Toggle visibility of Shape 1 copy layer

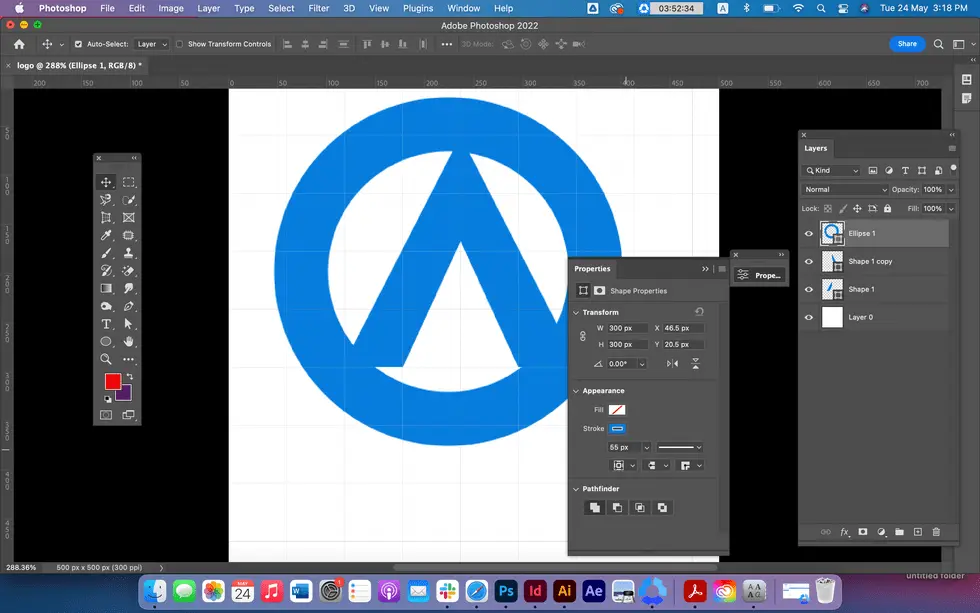[x=809, y=262]
